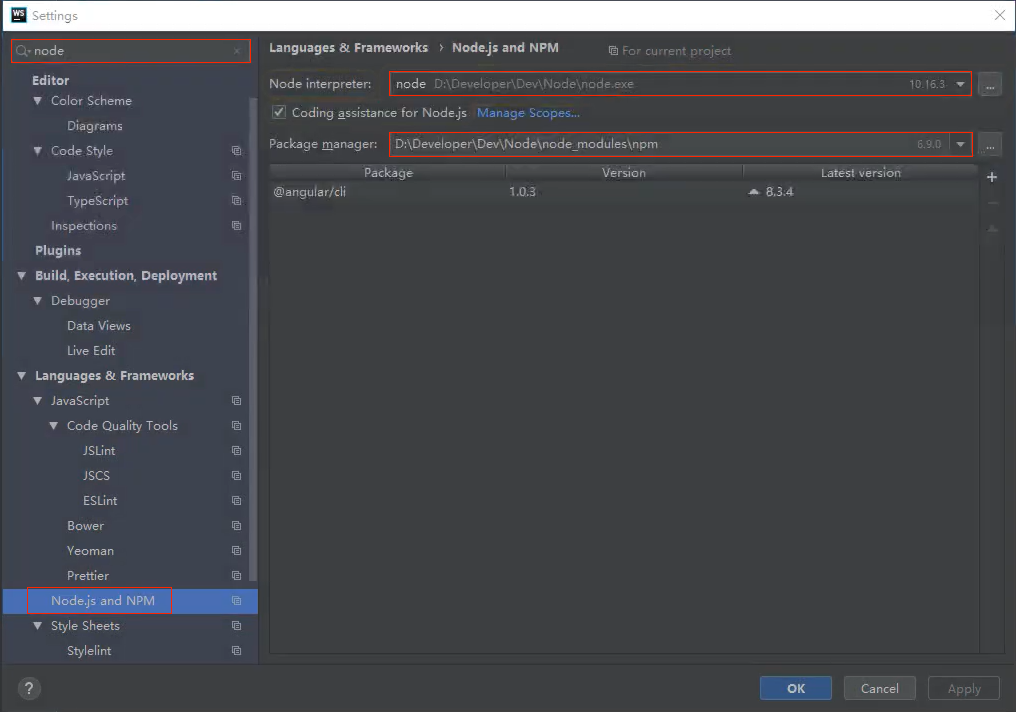The height and width of the screenshot is (712, 1016).
Task: Collapse the Code Style tree node
Action: click(x=38, y=151)
